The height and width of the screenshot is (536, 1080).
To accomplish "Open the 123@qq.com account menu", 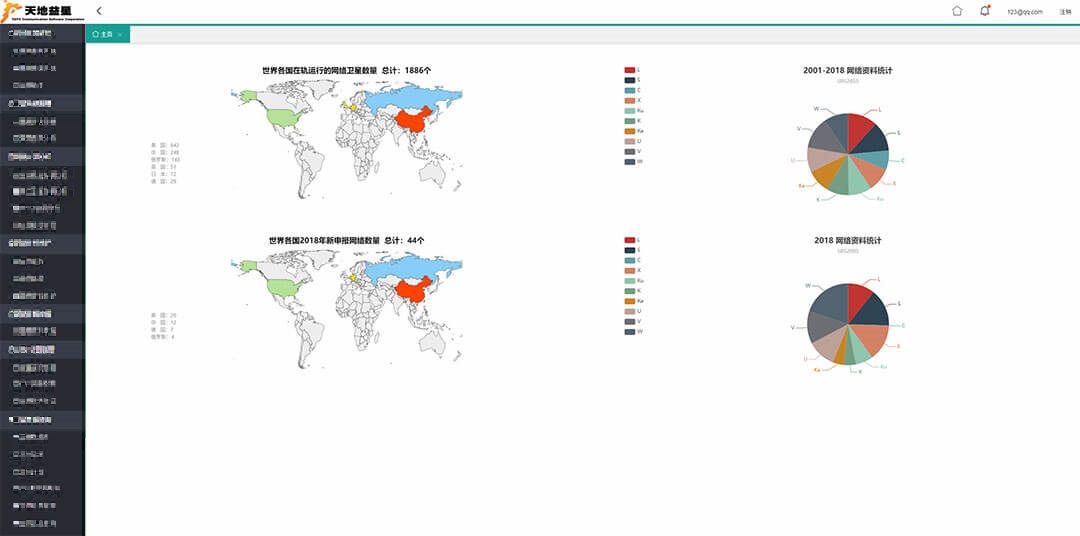I will click(x=1024, y=12).
